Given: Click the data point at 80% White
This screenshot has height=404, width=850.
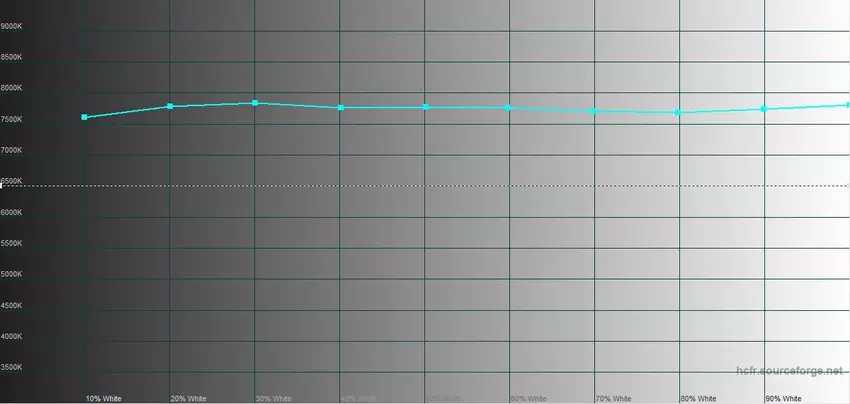Looking at the screenshot, I should coord(679,112).
